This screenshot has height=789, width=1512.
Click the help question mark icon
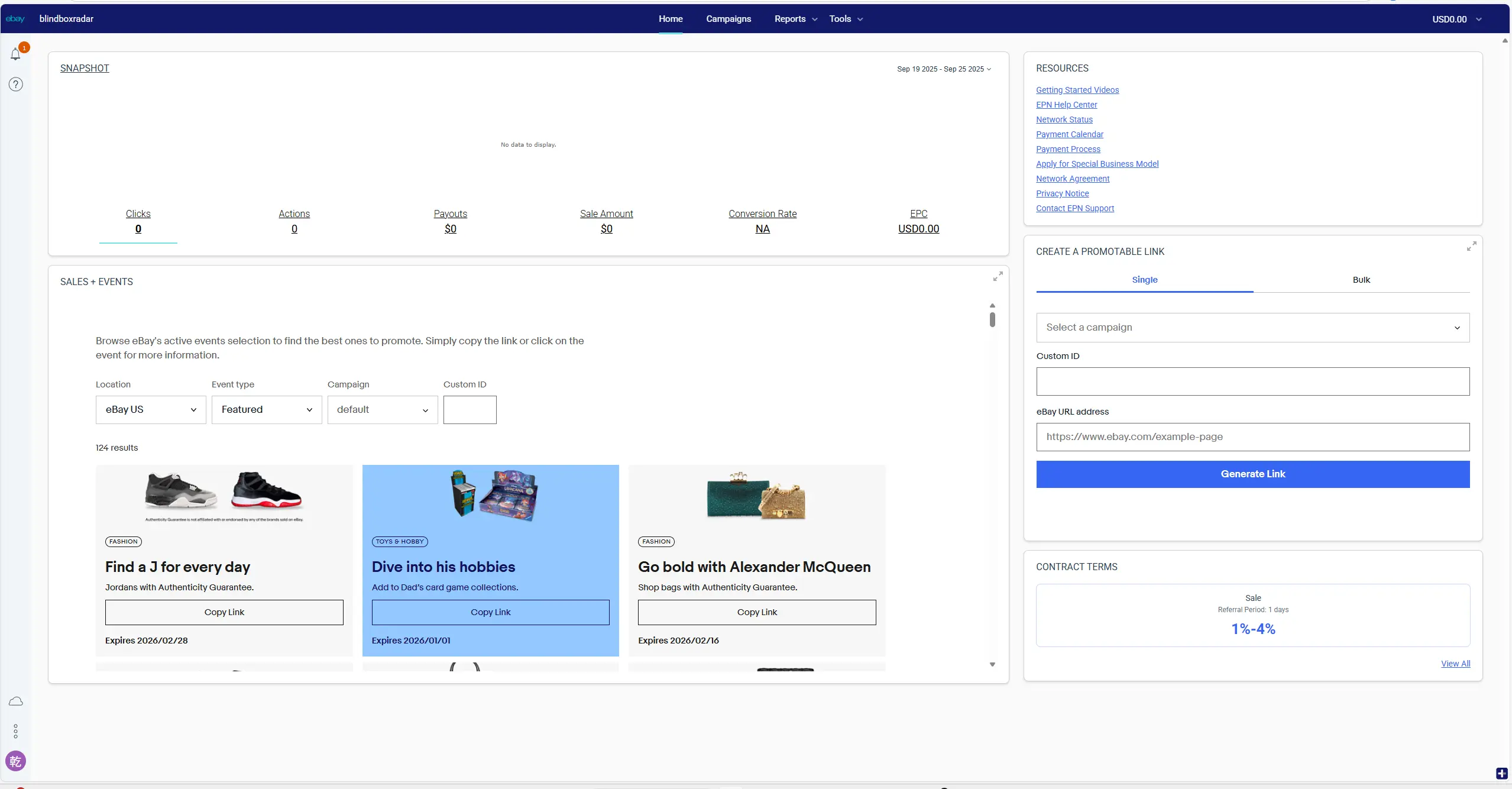[16, 84]
